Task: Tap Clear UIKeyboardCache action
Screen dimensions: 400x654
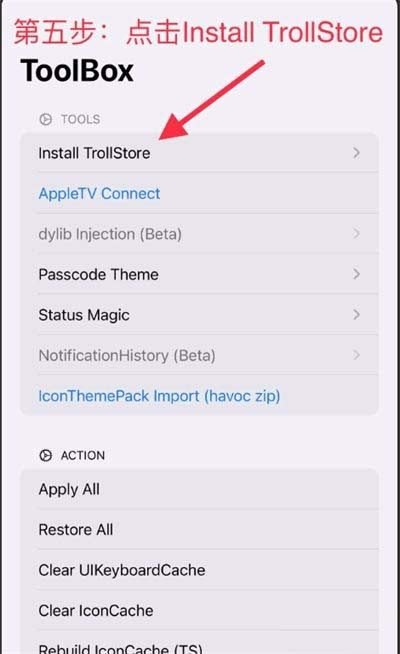Action: [199, 570]
